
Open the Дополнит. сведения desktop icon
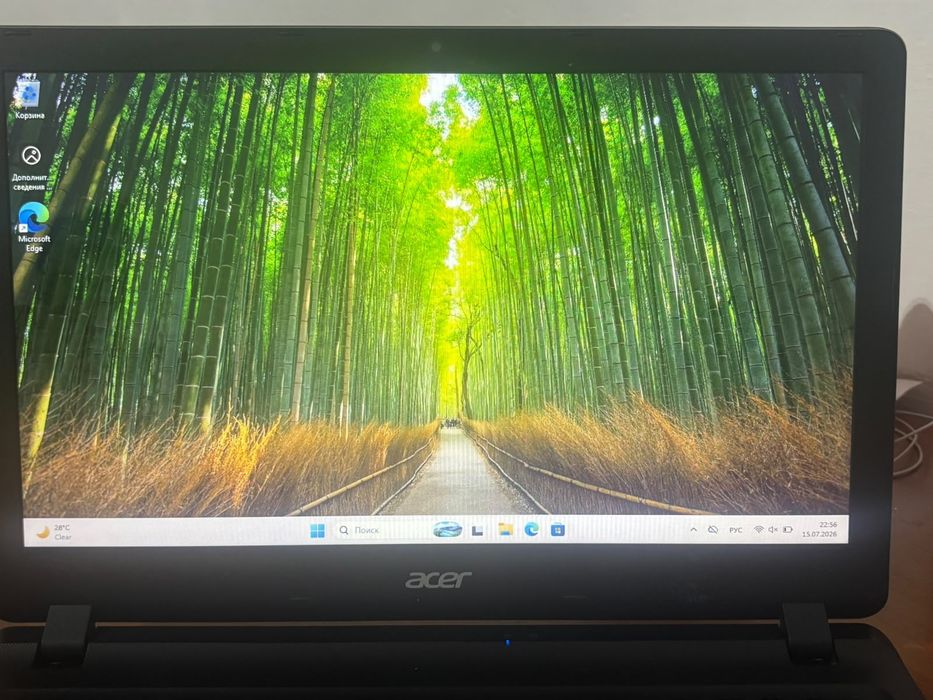pyautogui.click(x=30, y=168)
